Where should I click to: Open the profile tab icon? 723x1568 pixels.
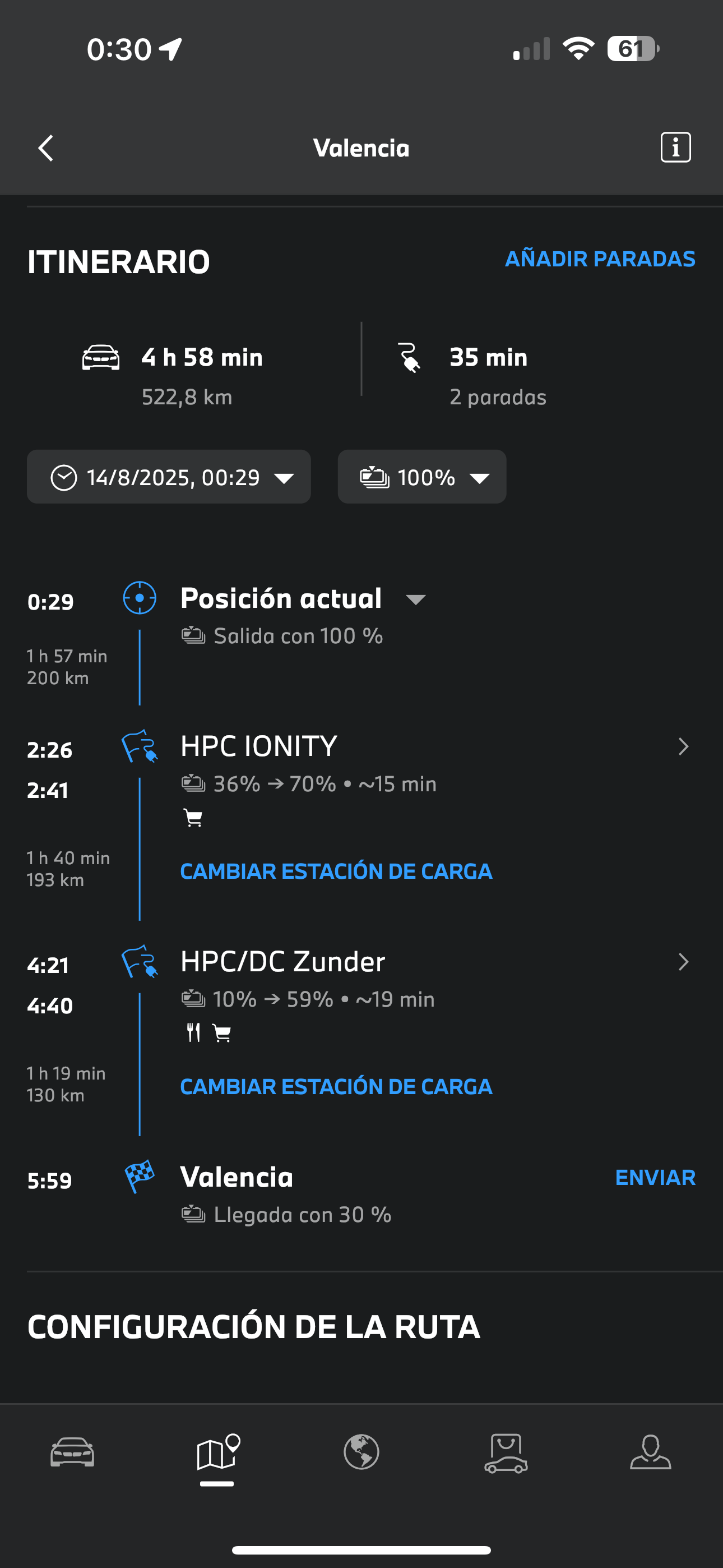point(651,1452)
